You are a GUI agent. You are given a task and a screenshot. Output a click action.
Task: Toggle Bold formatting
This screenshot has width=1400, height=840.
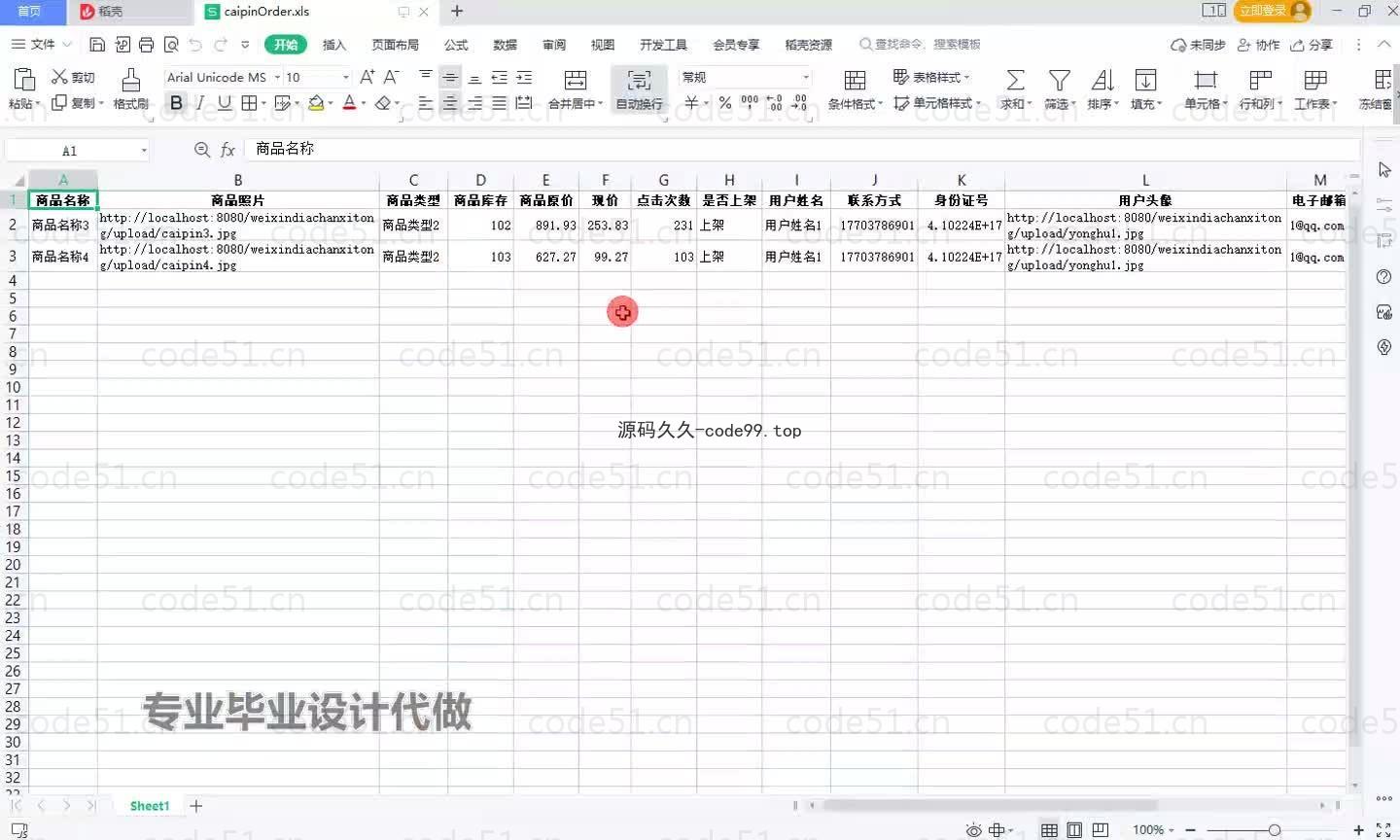(x=176, y=103)
